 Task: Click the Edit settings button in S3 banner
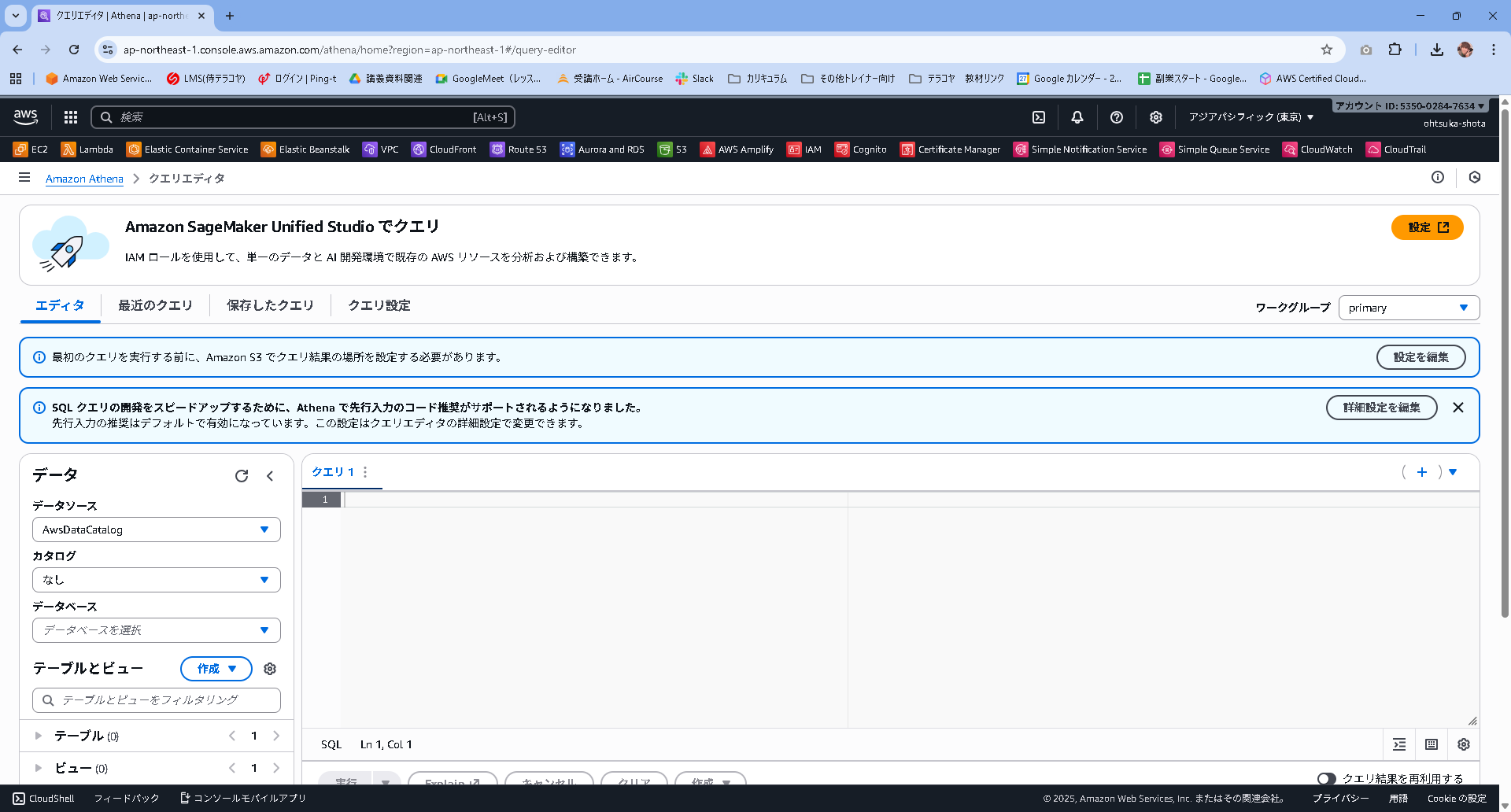[x=1420, y=357]
